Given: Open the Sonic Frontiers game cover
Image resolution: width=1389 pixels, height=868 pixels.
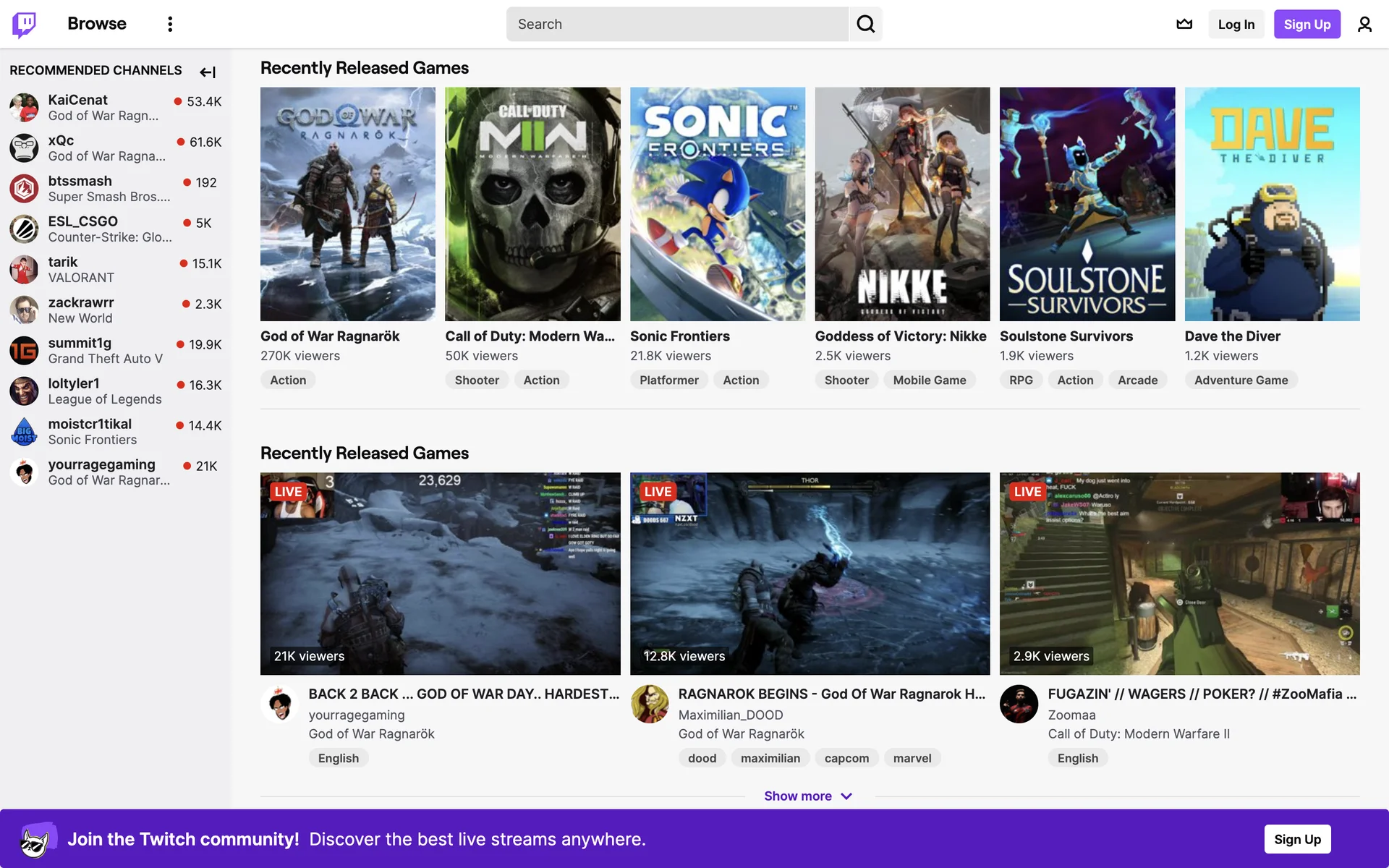Looking at the screenshot, I should pyautogui.click(x=717, y=204).
